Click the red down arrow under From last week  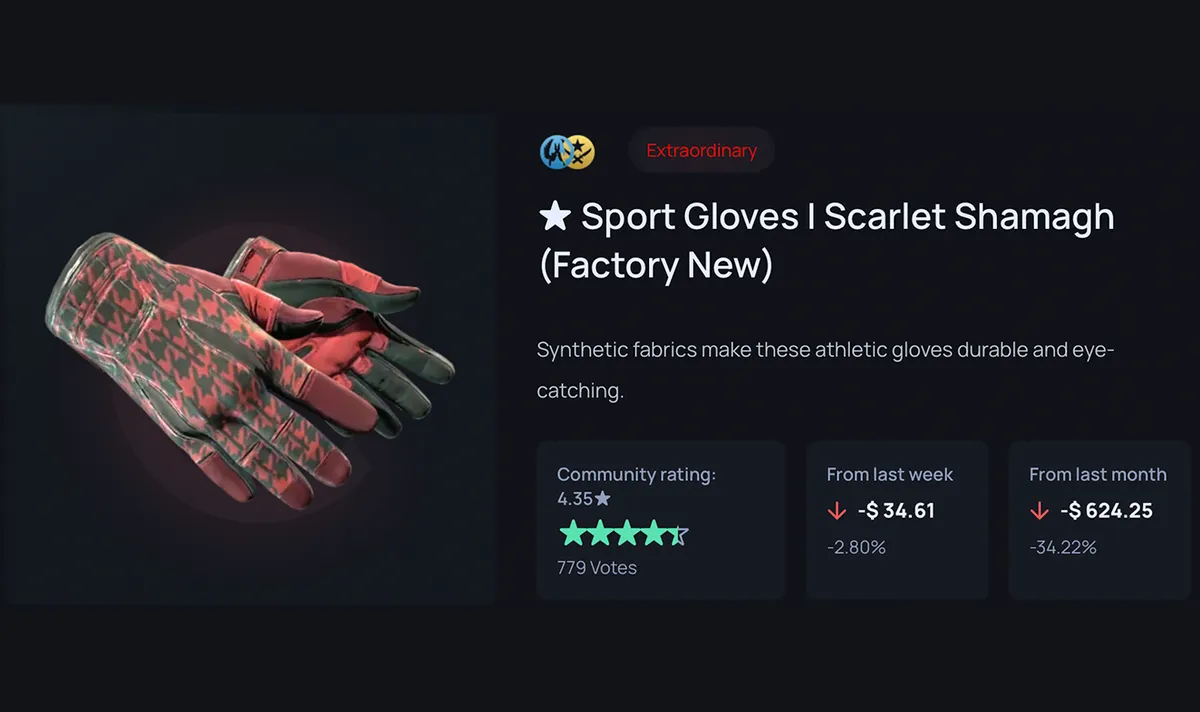(837, 511)
